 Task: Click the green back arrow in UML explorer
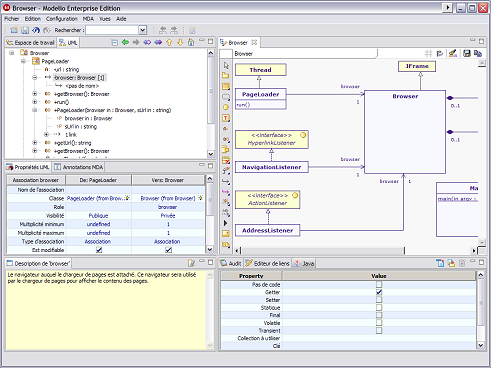click(x=125, y=42)
